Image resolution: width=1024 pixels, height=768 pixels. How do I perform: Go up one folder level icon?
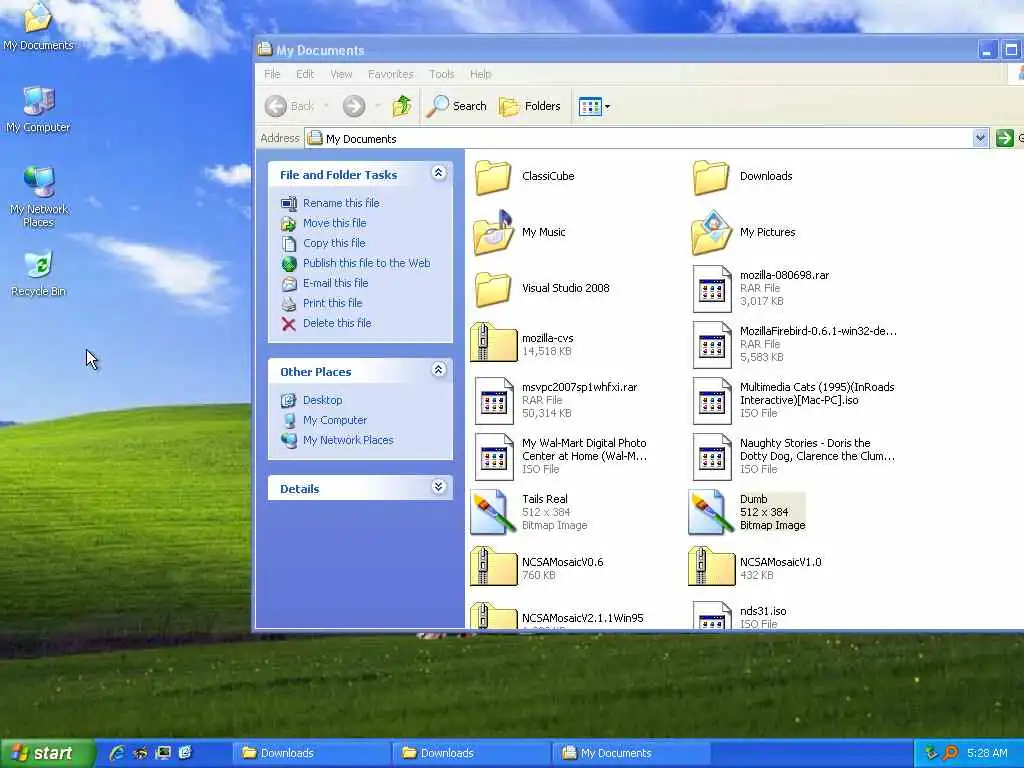402,106
